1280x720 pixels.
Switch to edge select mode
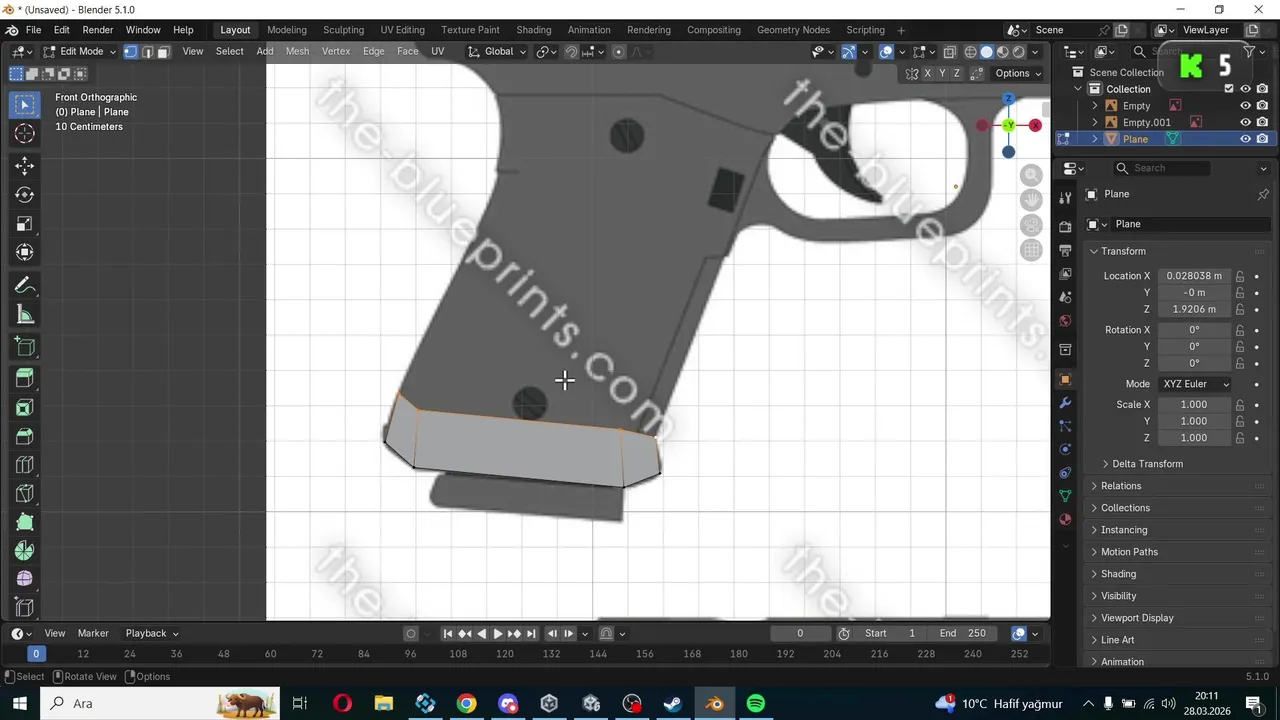(147, 51)
